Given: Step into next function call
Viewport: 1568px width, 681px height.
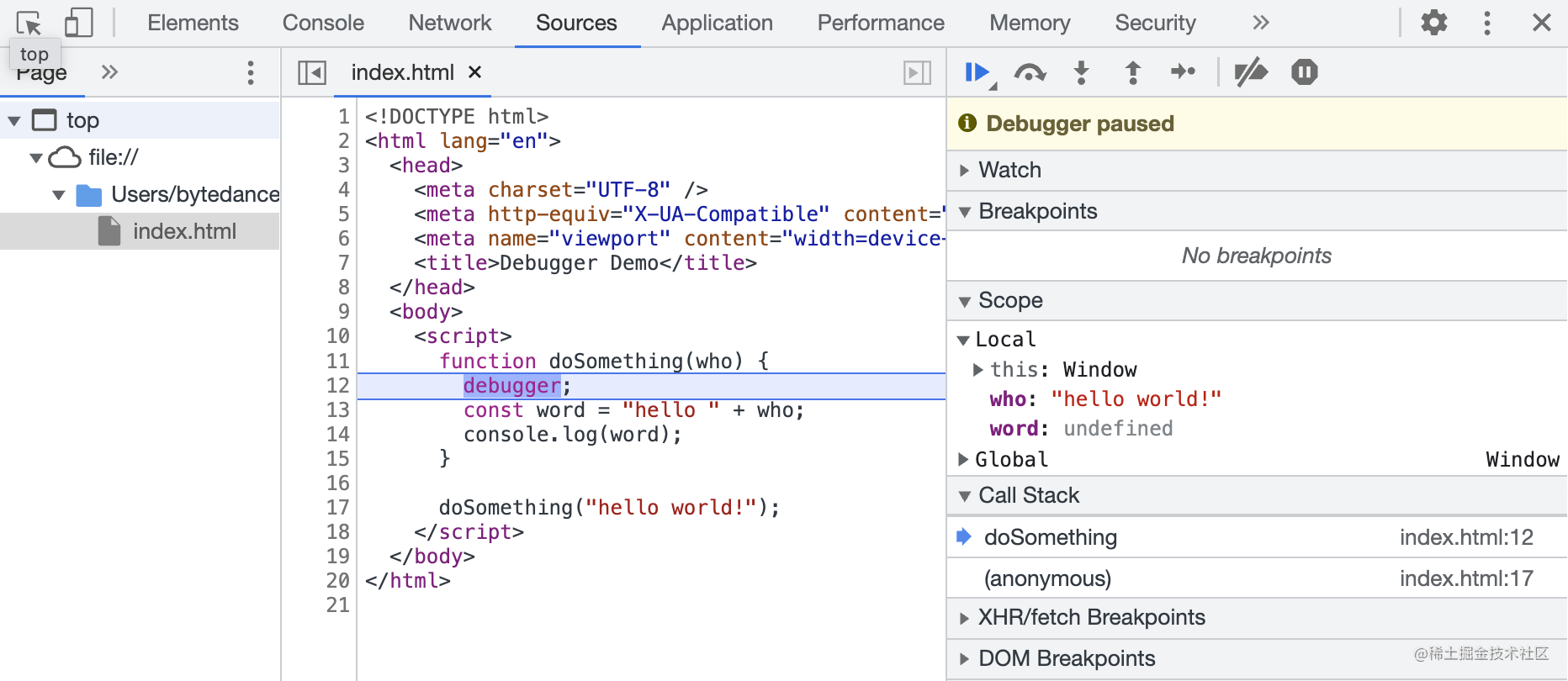Looking at the screenshot, I should tap(1082, 73).
